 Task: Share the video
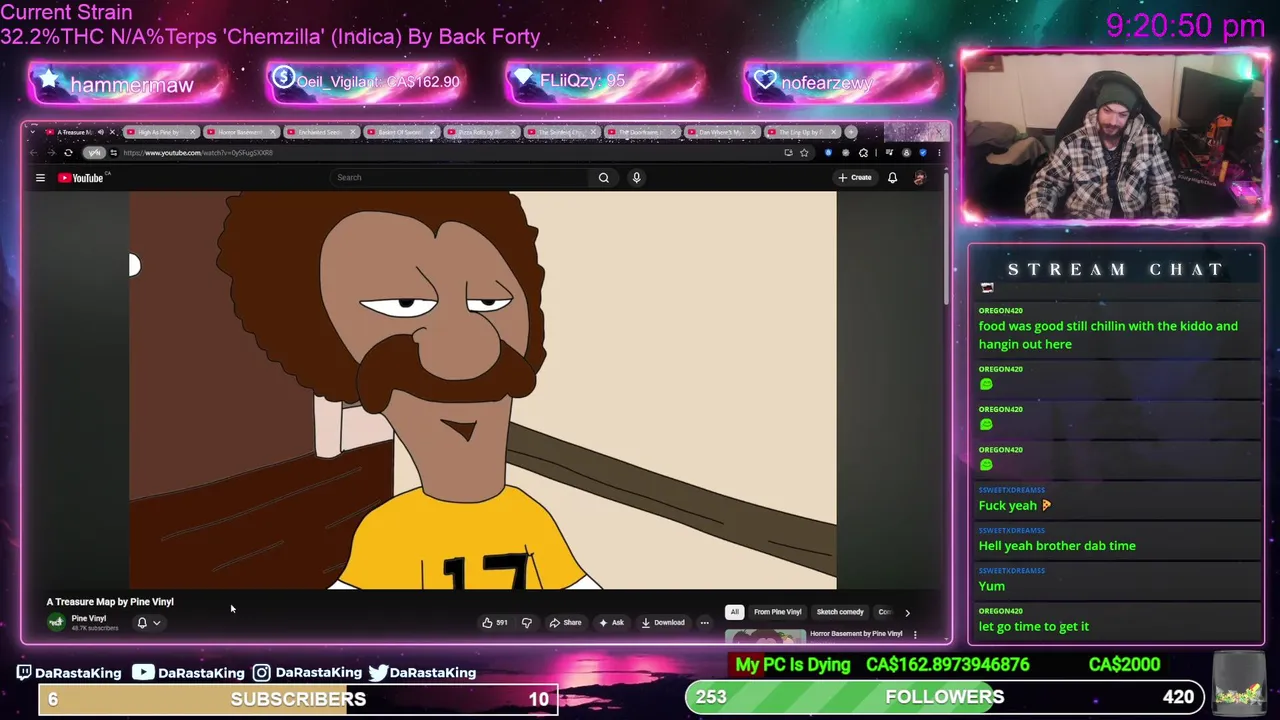coord(565,623)
